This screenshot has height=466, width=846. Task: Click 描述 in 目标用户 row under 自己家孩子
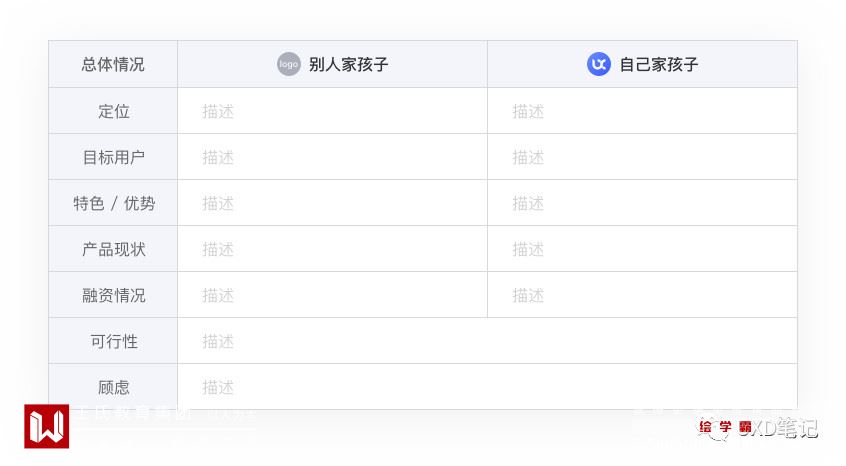click(528, 157)
